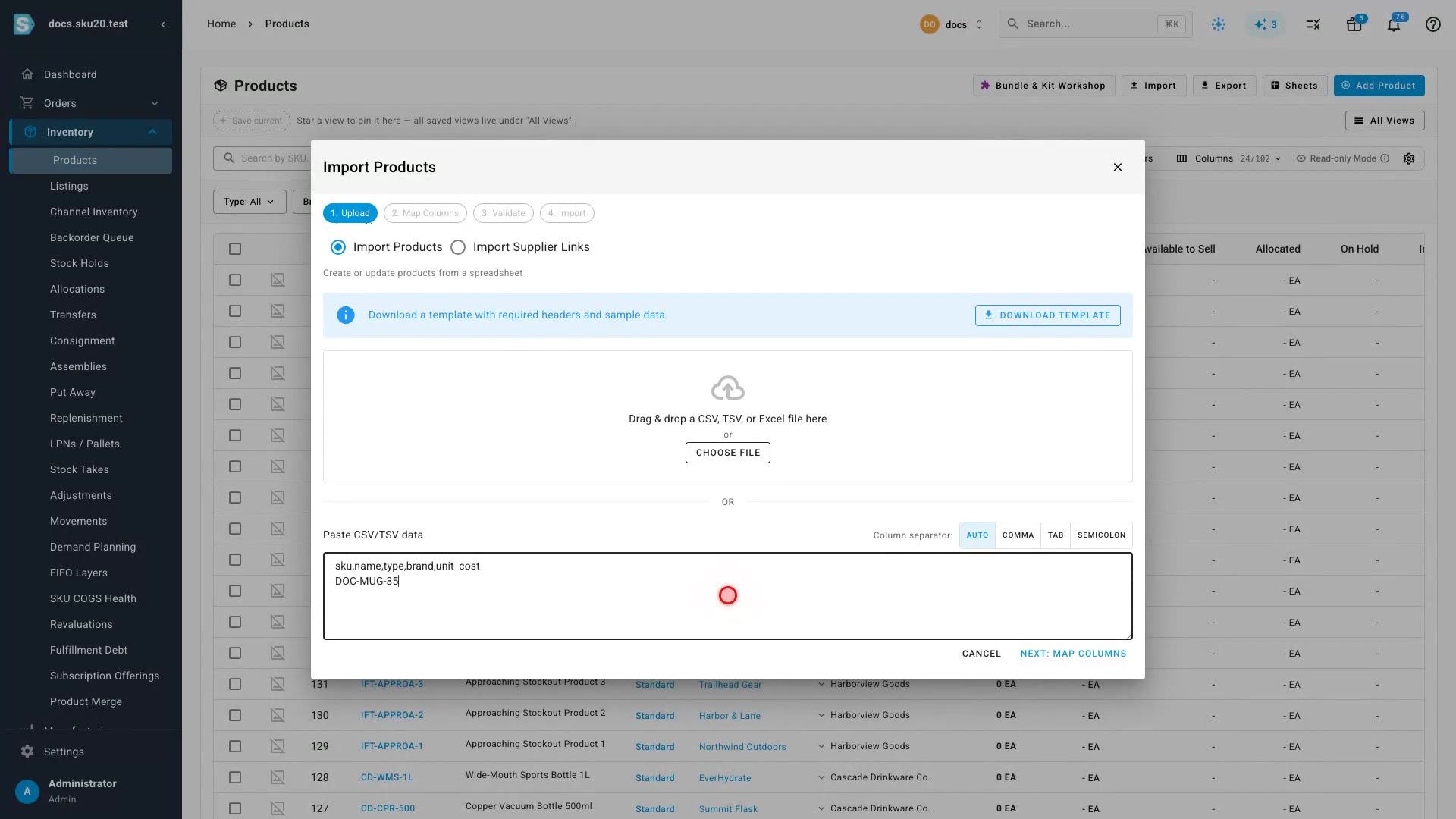Click the checklist tasks icon in header

click(1313, 24)
